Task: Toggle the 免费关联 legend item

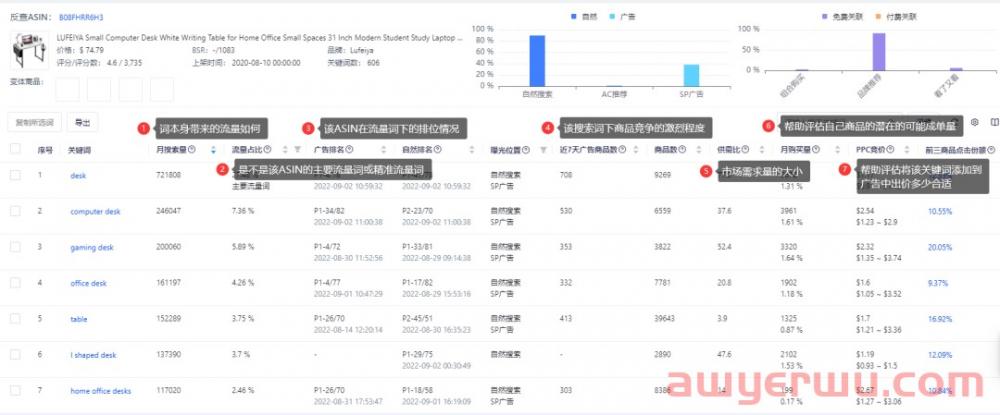Action: click(x=842, y=16)
